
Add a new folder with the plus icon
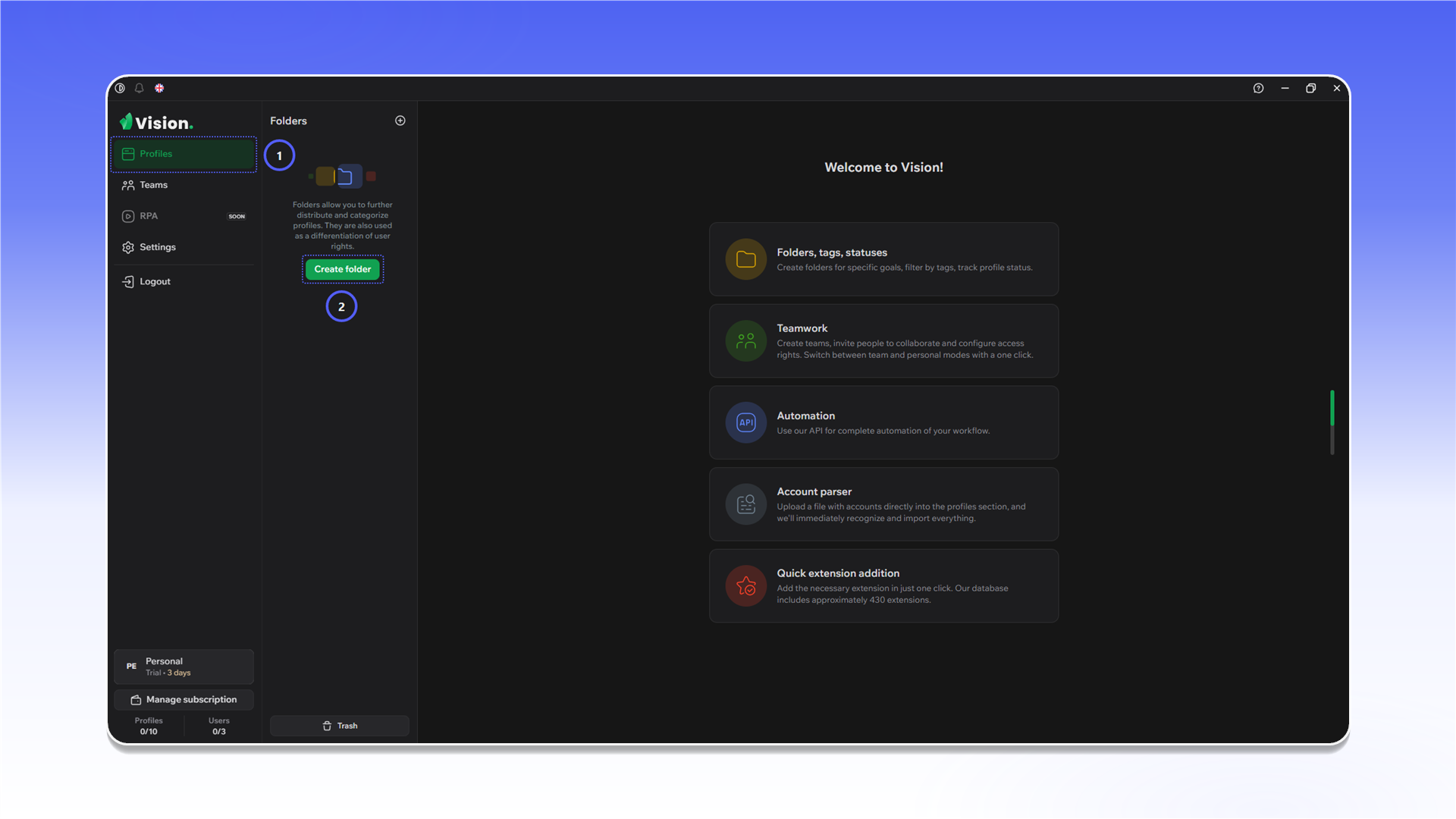coord(400,121)
